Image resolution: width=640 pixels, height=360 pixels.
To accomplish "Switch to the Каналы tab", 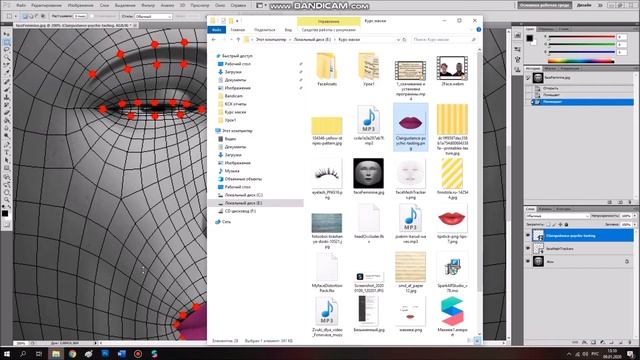I will click(x=545, y=209).
